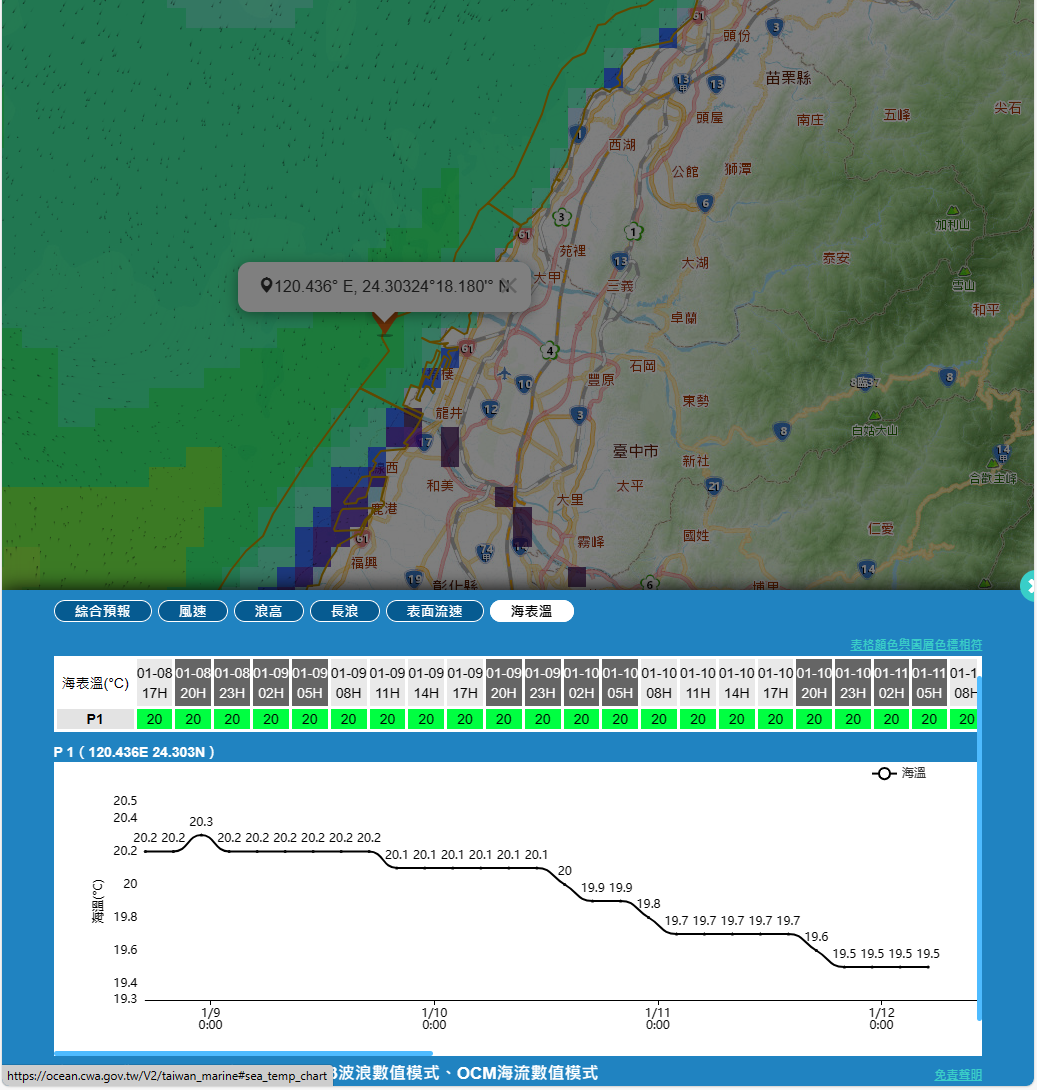Image resolution: width=1037 pixels, height=1090 pixels.
Task: Click the 加利山 mountain icon
Action: click(x=953, y=211)
